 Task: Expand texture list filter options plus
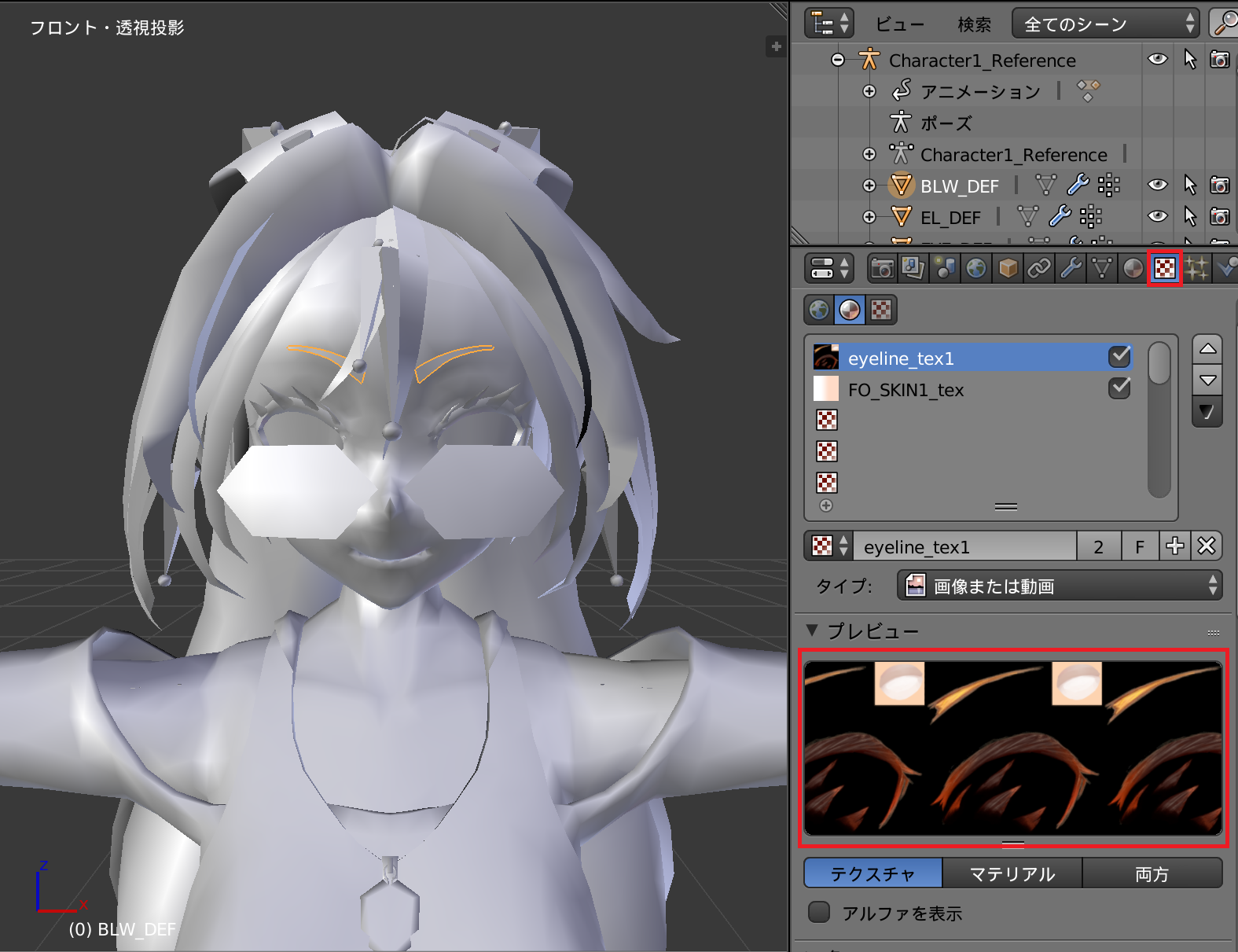[x=826, y=505]
